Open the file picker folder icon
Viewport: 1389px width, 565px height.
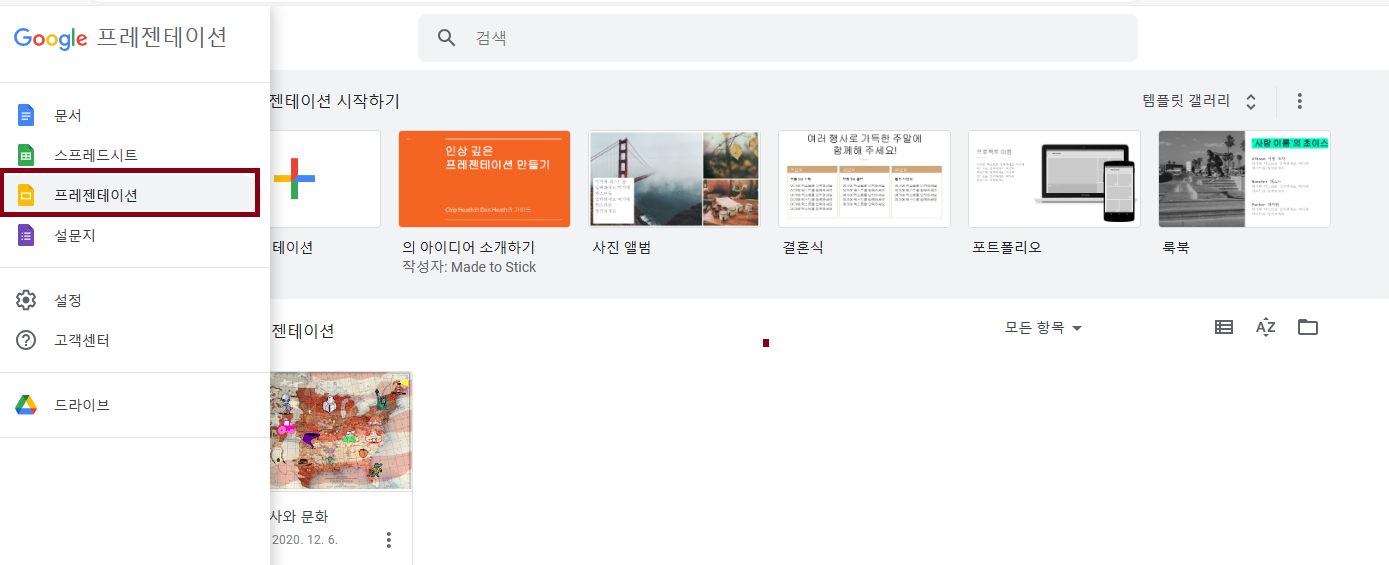[1307, 327]
